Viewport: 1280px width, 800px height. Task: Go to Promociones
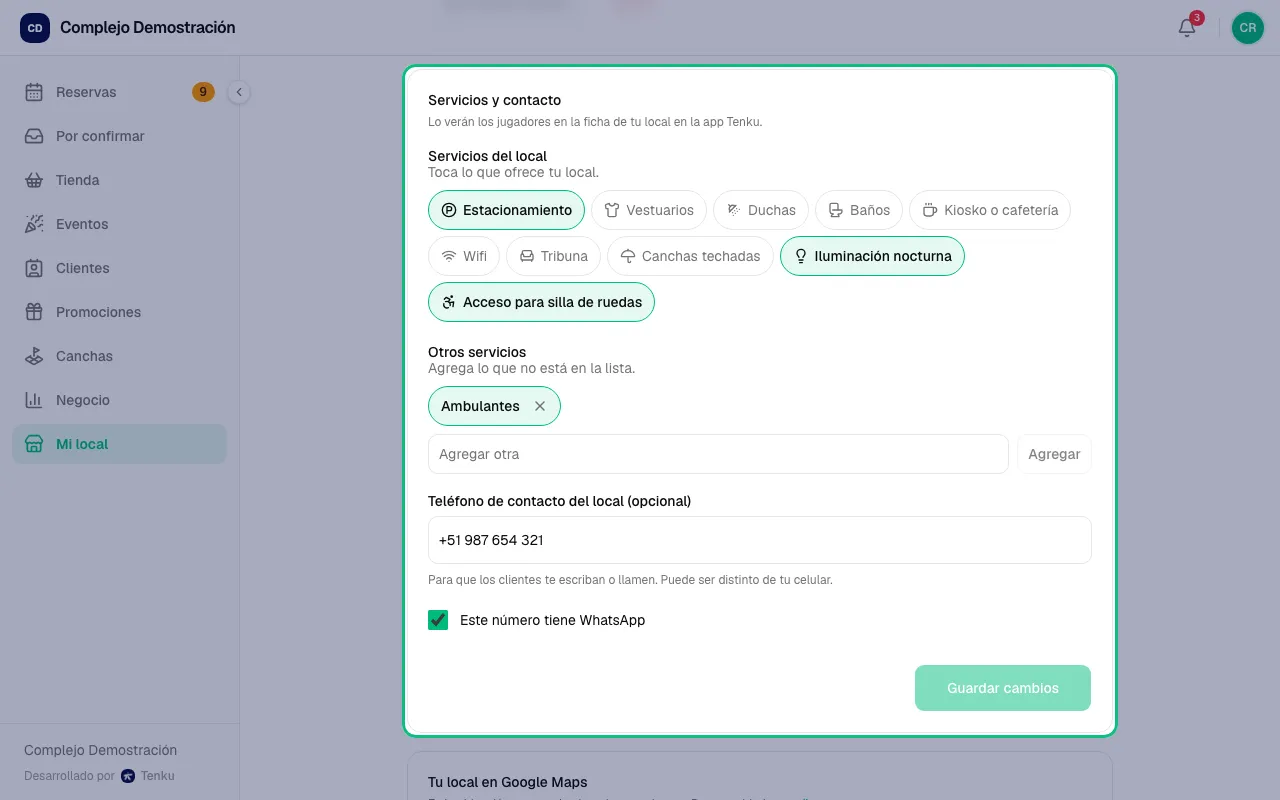pyautogui.click(x=120, y=312)
